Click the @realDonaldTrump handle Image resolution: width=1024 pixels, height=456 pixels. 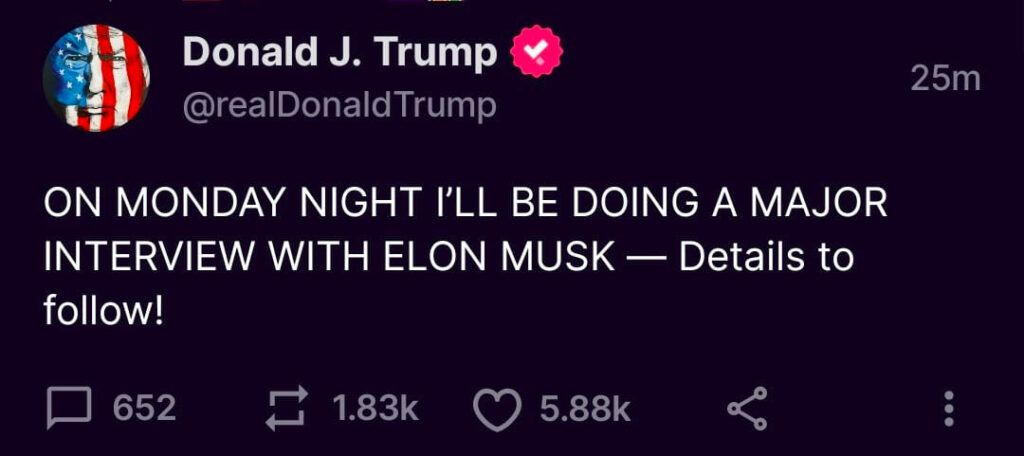338,106
